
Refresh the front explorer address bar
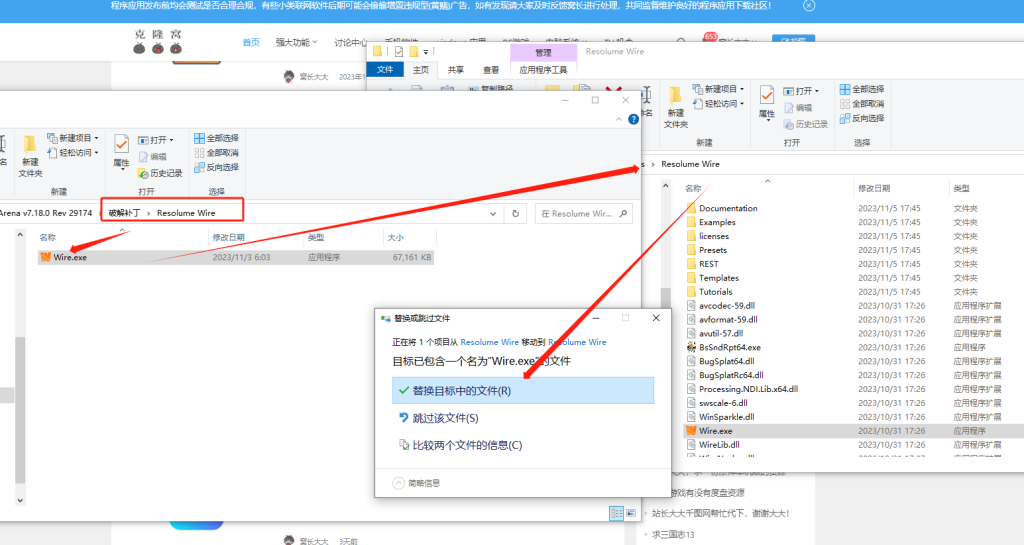pos(515,213)
